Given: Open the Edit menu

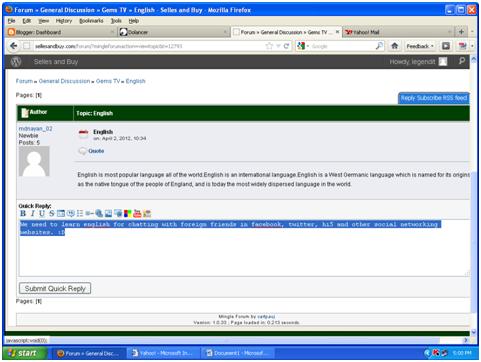Looking at the screenshot, I should coord(27,21).
